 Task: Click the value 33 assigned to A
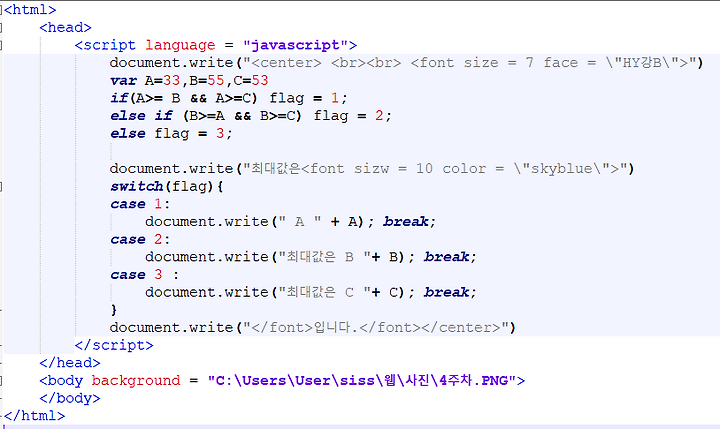(171, 80)
